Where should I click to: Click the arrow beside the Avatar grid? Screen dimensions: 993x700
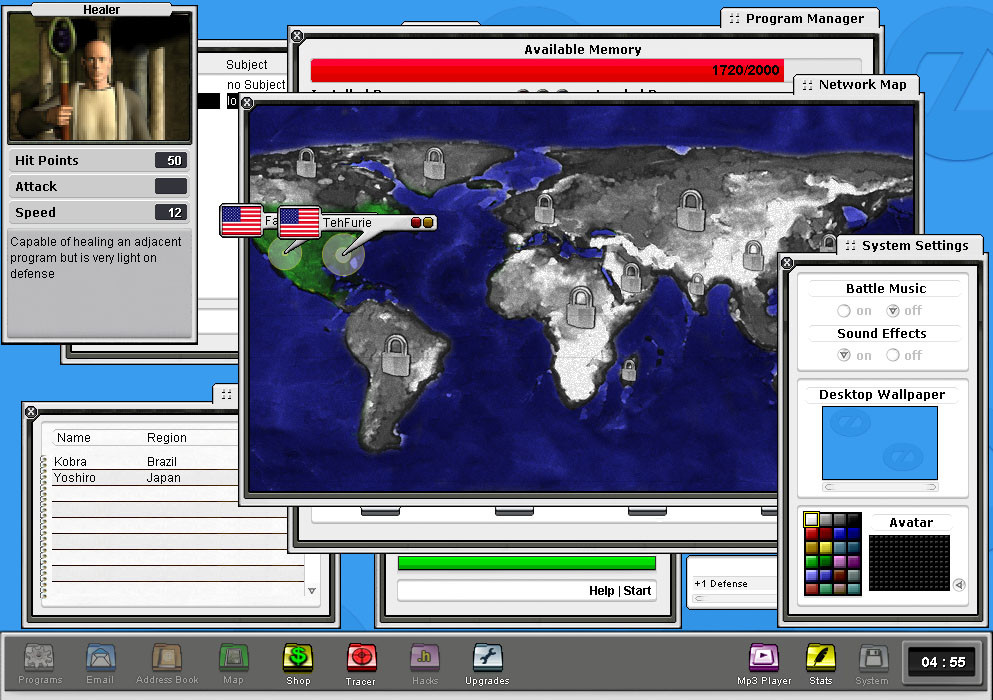(x=959, y=585)
